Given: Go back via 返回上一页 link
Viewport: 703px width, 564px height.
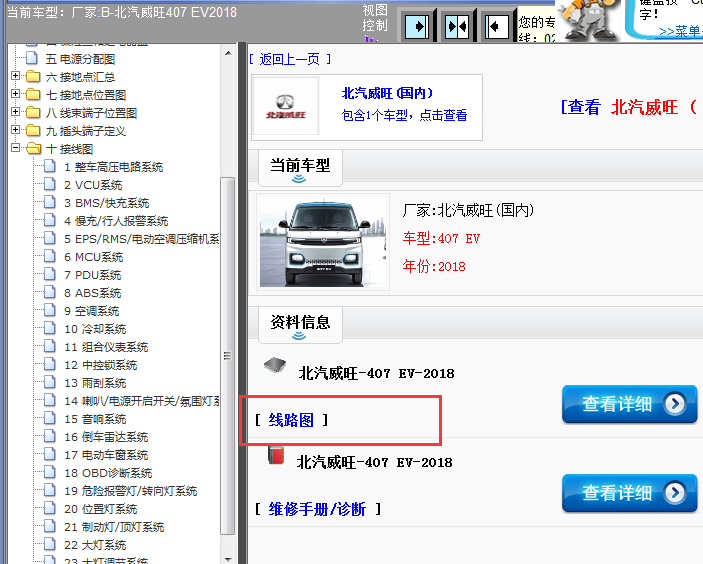Looking at the screenshot, I should (x=290, y=59).
